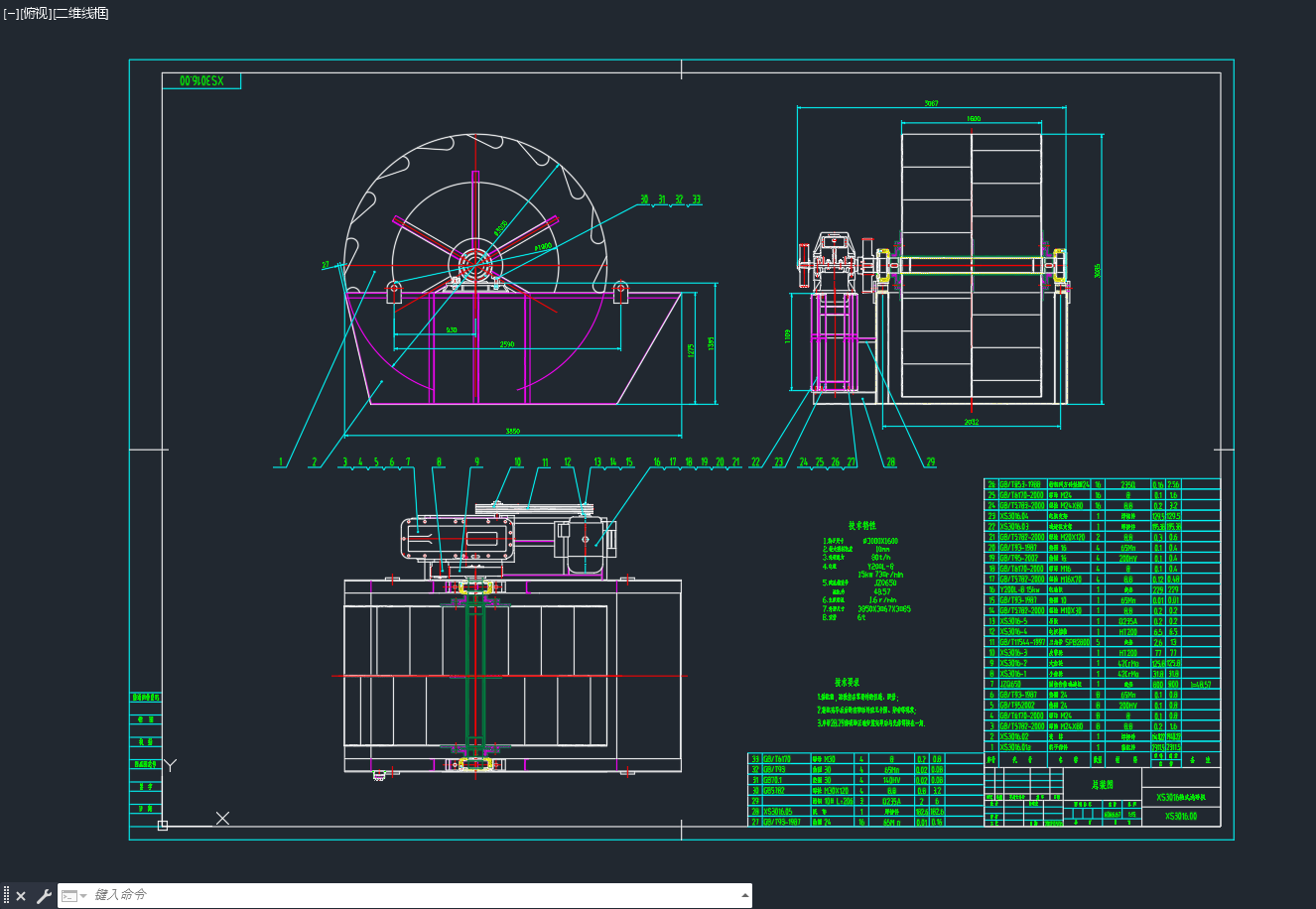Viewport: 1316px width, 909px height.
Task: Open the 俯视 view controls menu
Action: [36, 13]
